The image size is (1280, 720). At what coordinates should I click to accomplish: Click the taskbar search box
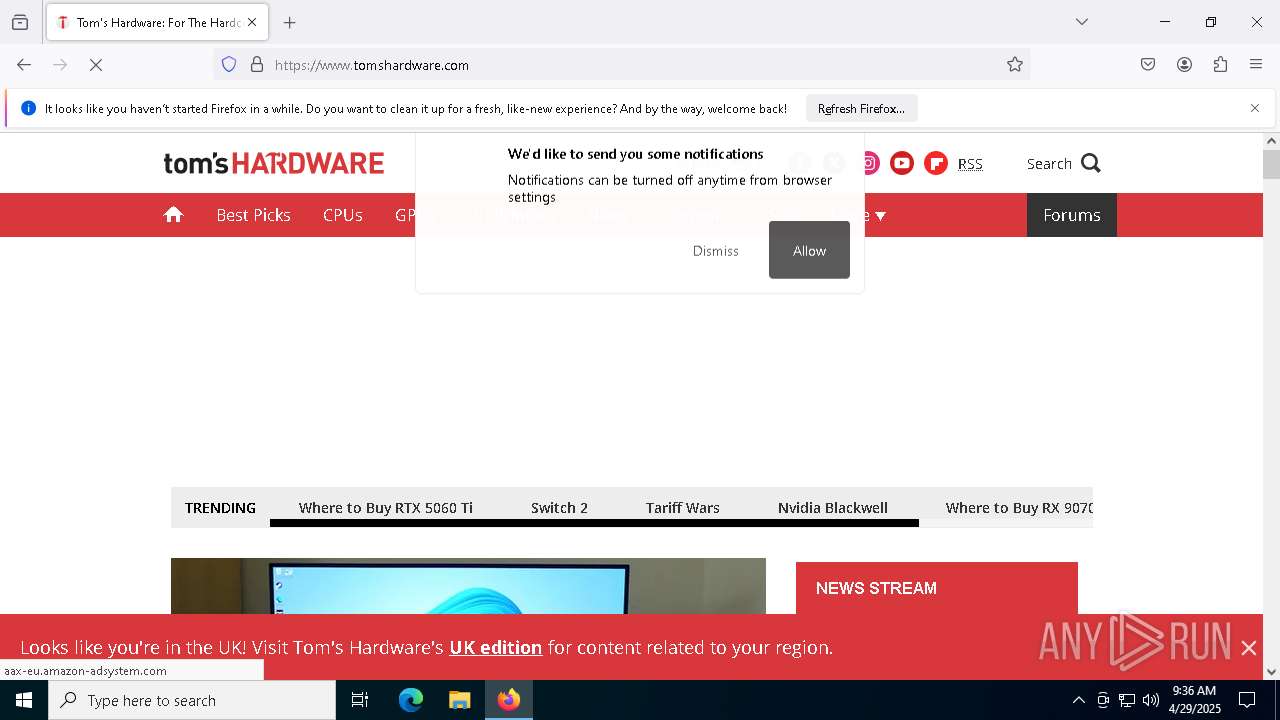click(x=192, y=700)
